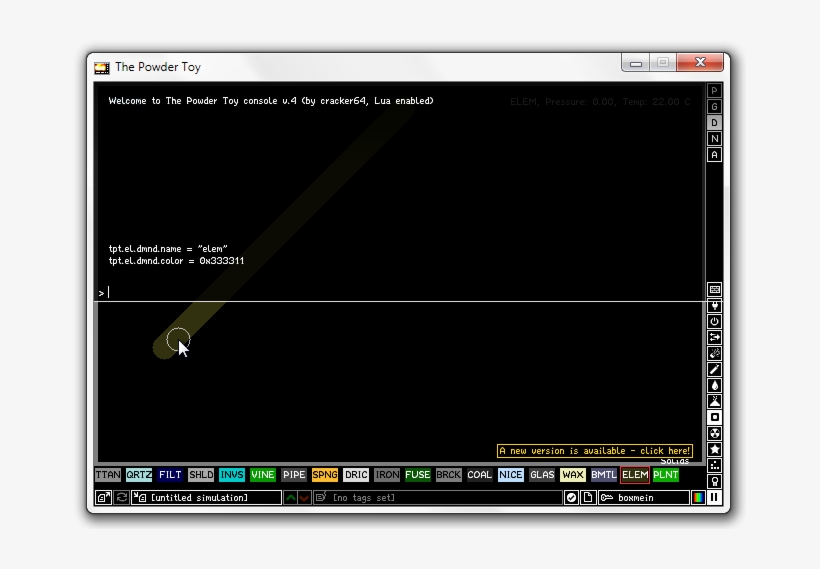Select the PLNT element
Image resolution: width=820 pixels, height=569 pixels.
[666, 475]
